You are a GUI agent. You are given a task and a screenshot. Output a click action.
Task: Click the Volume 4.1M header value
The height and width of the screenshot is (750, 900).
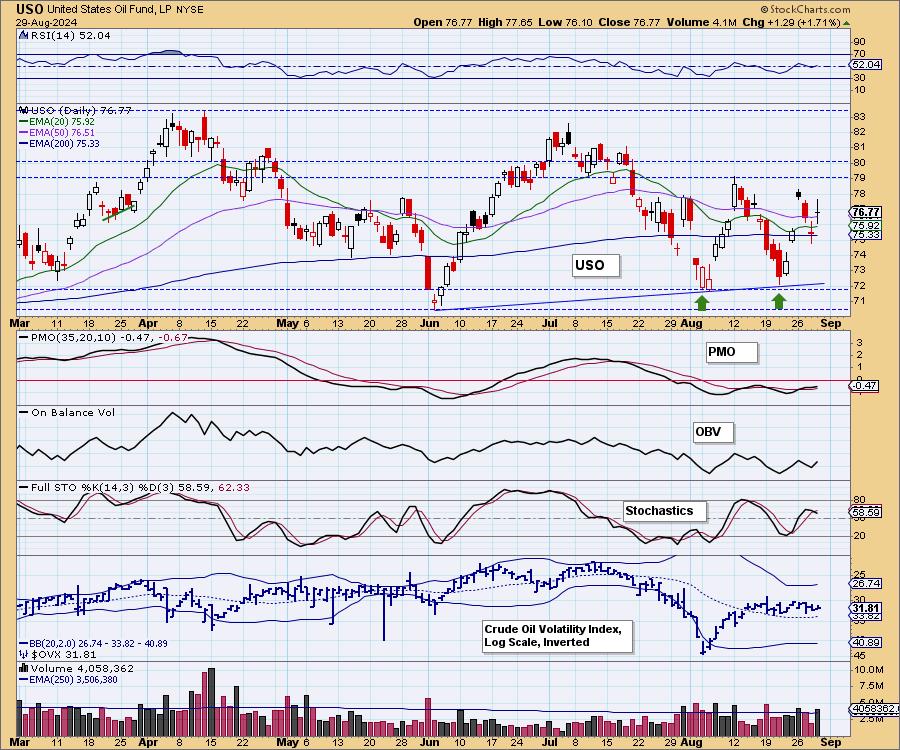(x=702, y=22)
